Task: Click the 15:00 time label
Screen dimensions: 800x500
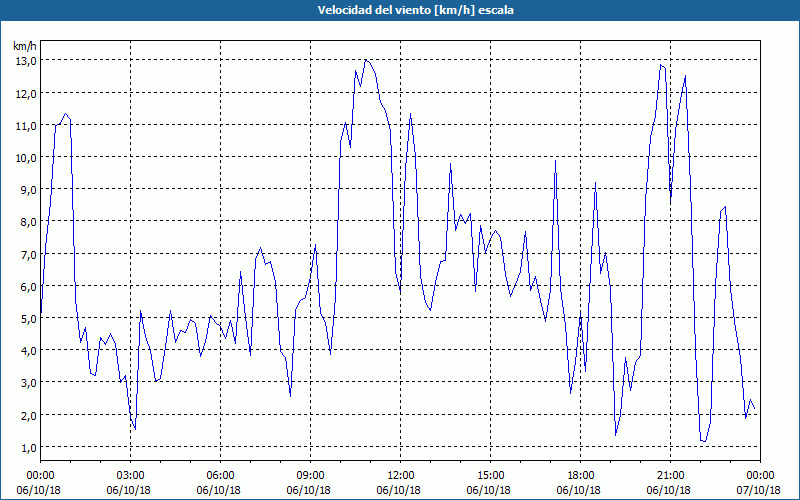Action: (x=490, y=476)
